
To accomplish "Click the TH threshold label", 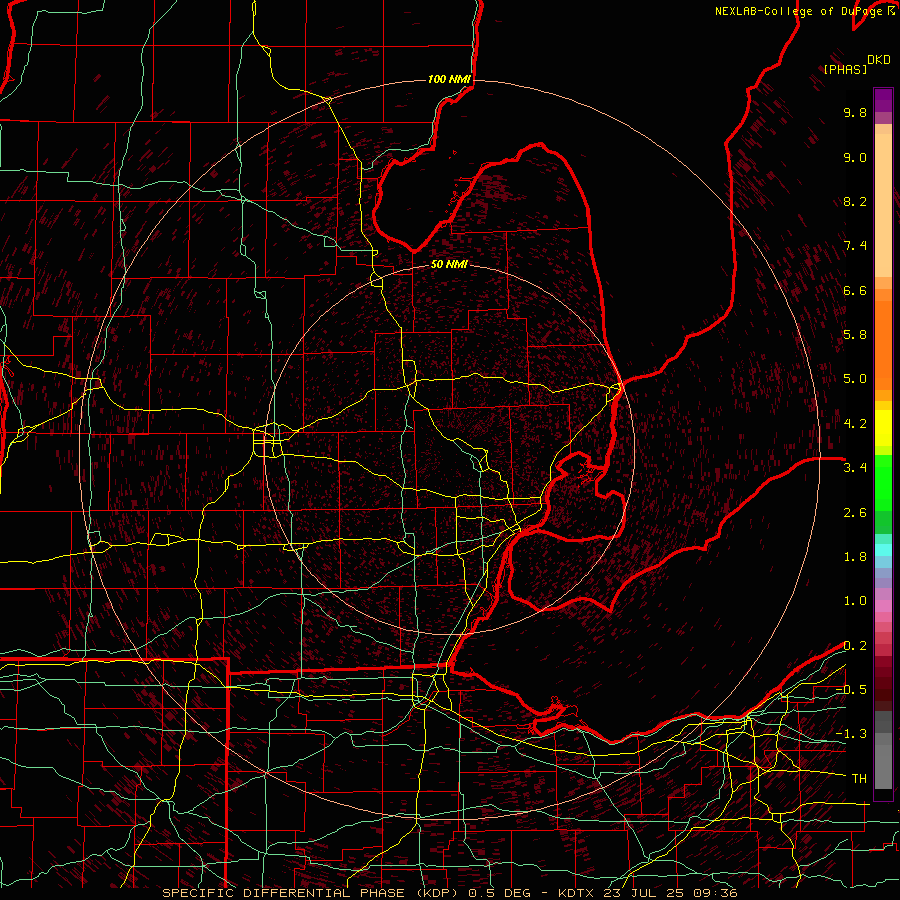I will [859, 779].
